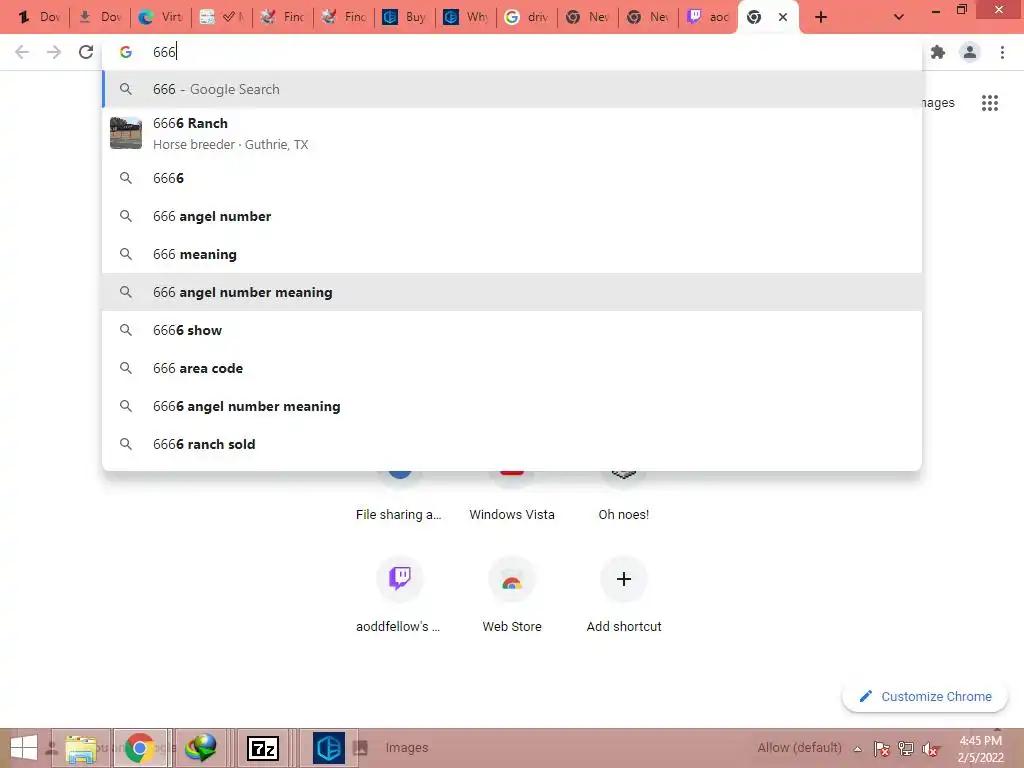The height and width of the screenshot is (768, 1024).
Task: Select the '6666' suggestion
Action: pos(512,178)
